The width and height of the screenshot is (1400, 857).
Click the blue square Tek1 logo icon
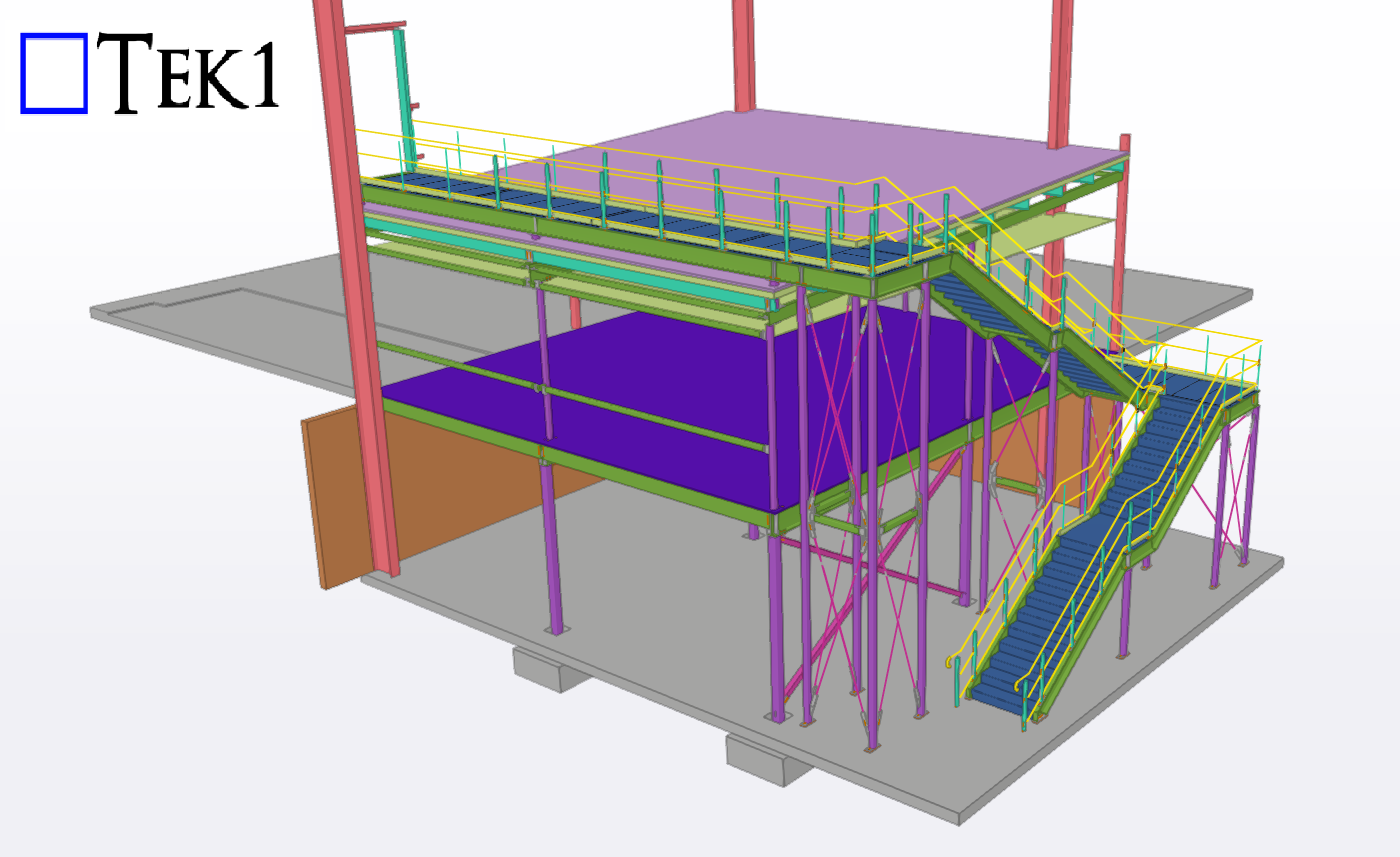pos(54,73)
